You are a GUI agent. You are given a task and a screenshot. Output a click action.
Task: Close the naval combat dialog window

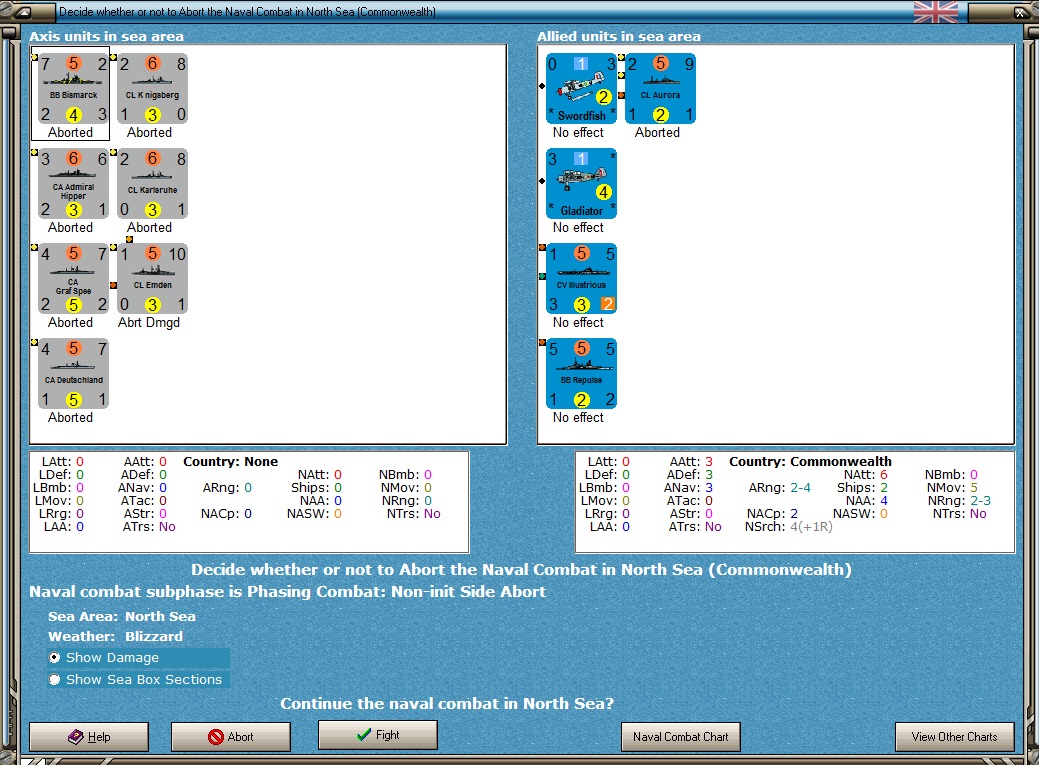(x=1019, y=12)
